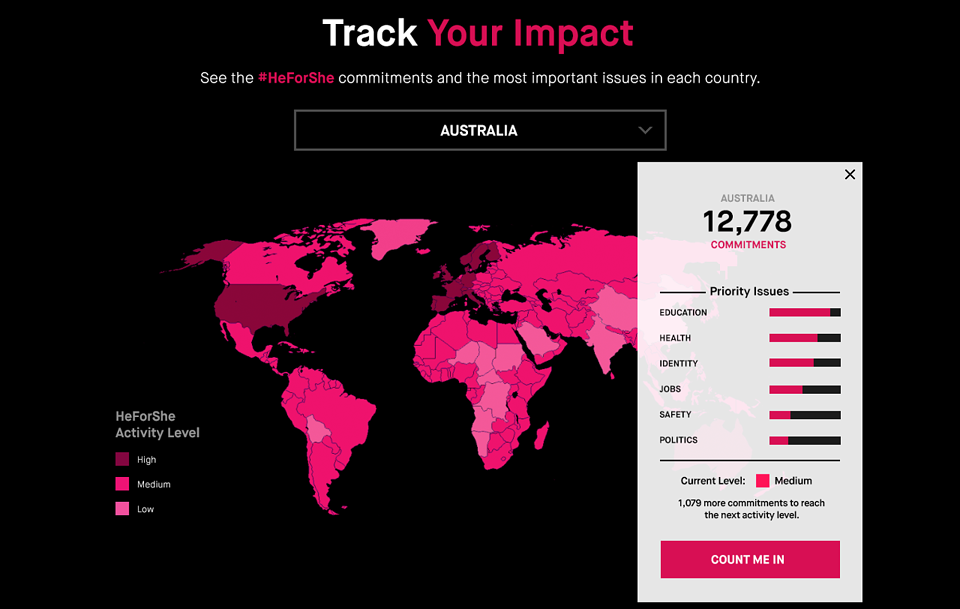The width and height of the screenshot is (960, 609).
Task: Click the #HeForShe hashtag link
Action: (296, 78)
